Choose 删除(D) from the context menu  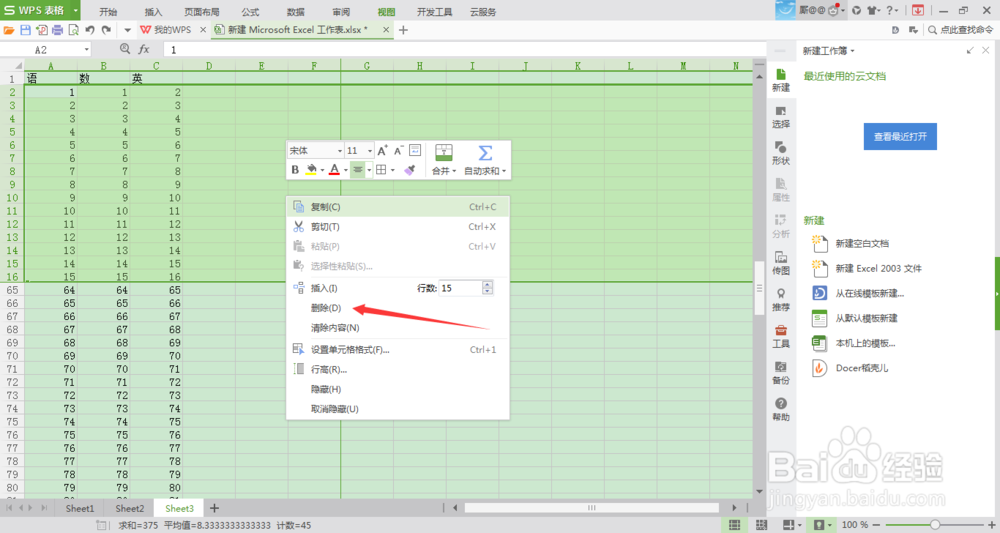click(x=398, y=308)
